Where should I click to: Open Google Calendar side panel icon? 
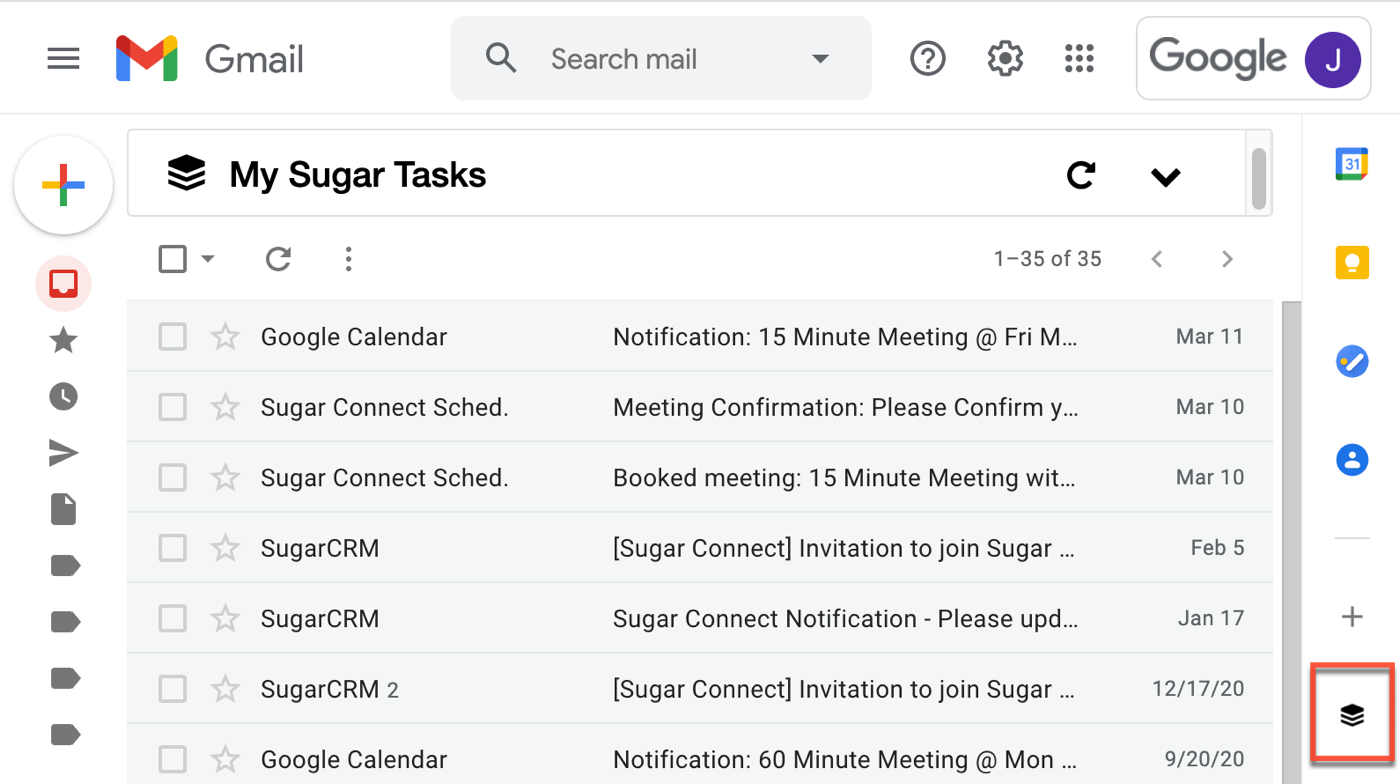coord(1352,164)
